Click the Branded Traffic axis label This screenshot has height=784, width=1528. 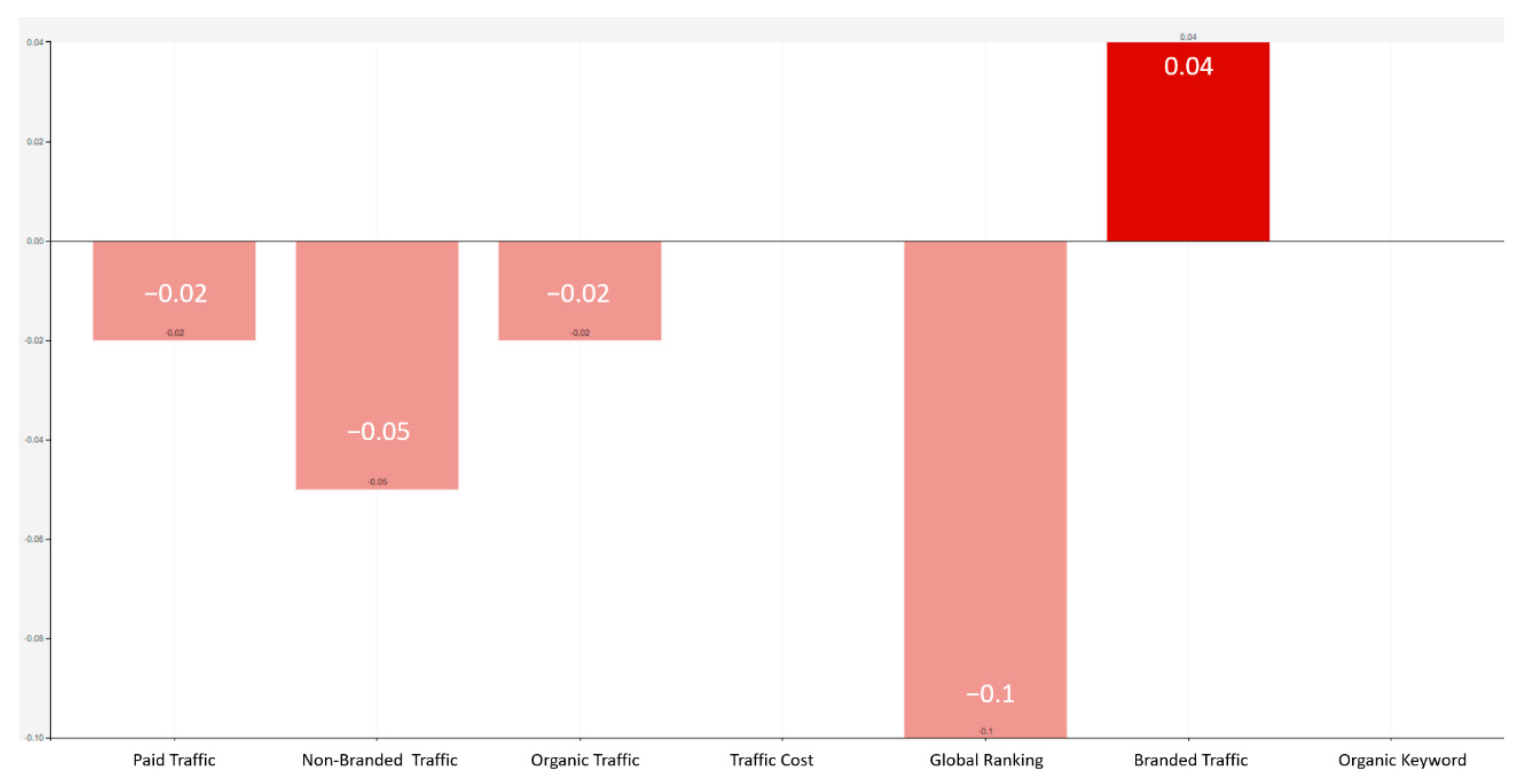point(1190,760)
